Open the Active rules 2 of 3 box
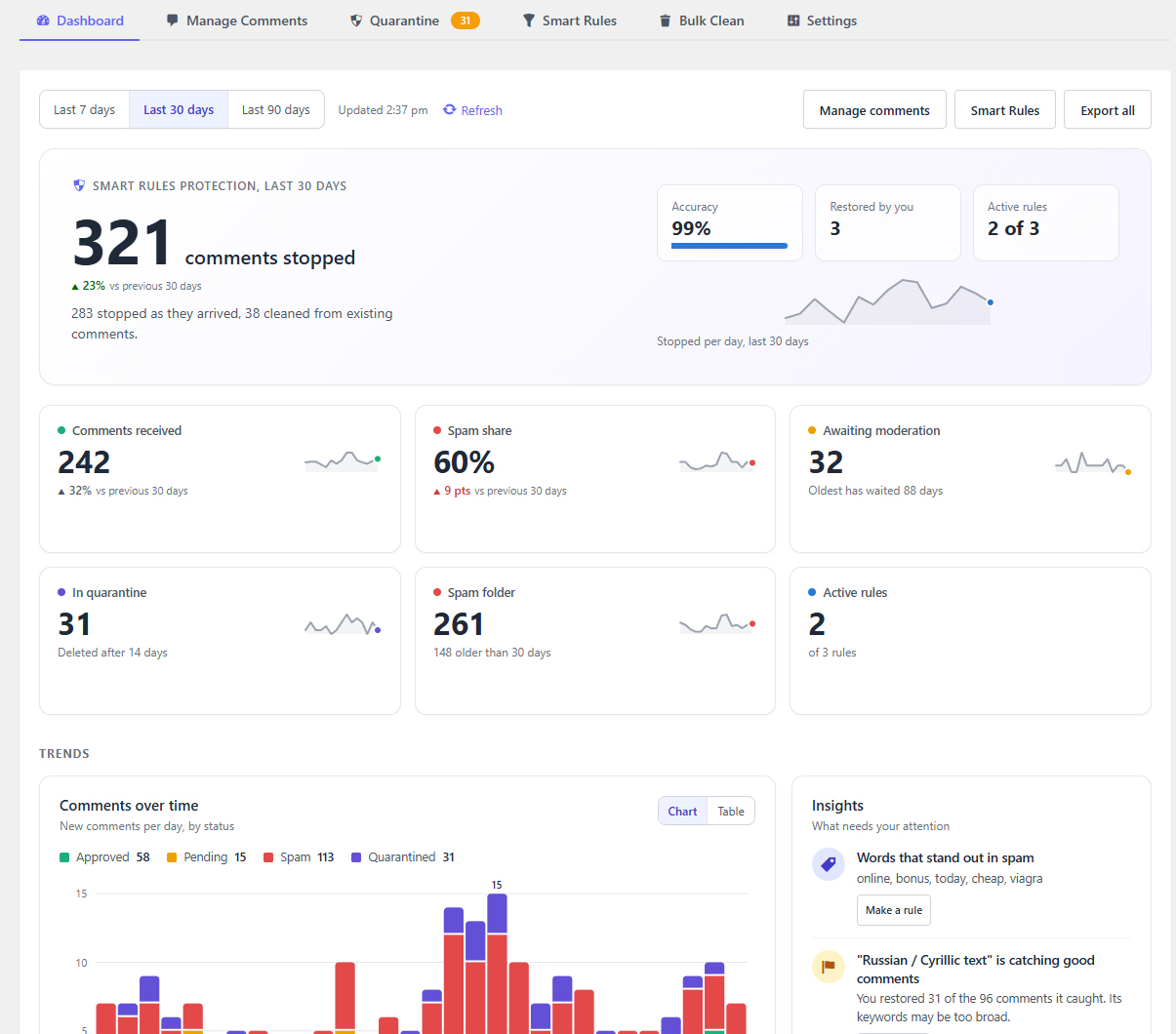 [x=1046, y=222]
